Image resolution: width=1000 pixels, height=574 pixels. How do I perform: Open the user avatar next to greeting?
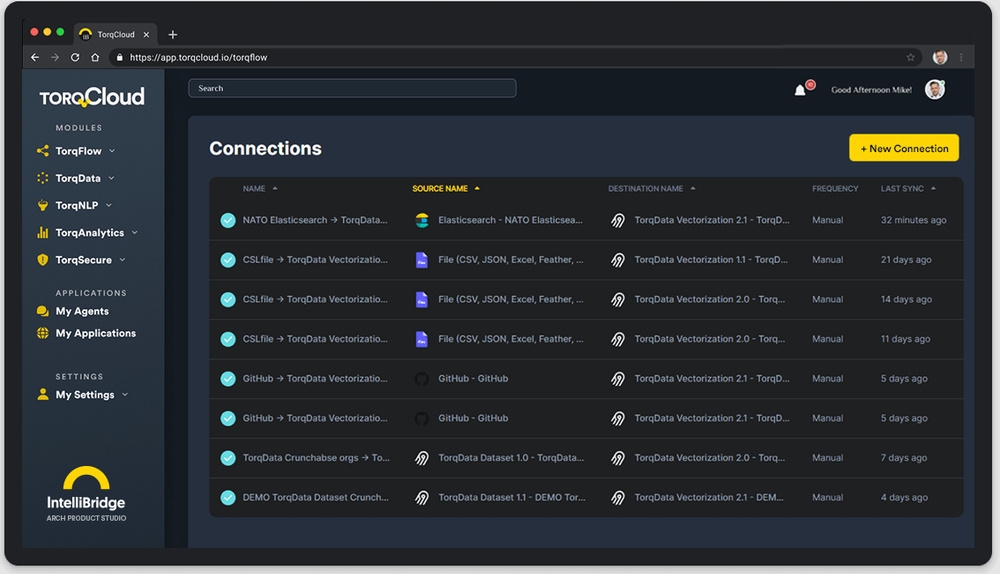(935, 90)
